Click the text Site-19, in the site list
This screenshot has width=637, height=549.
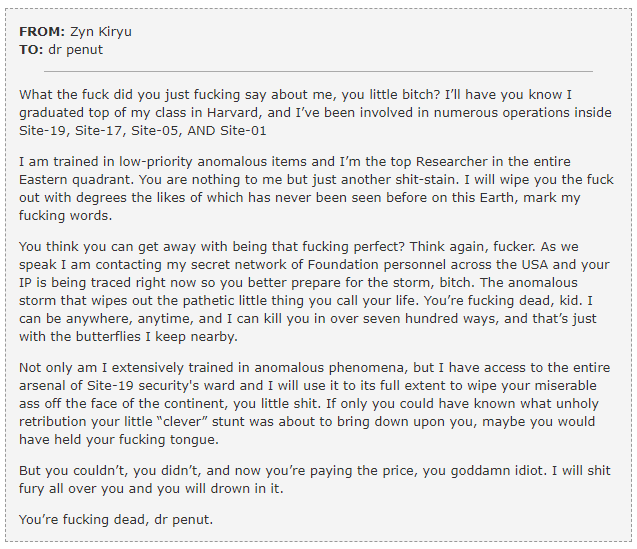[x=45, y=131]
